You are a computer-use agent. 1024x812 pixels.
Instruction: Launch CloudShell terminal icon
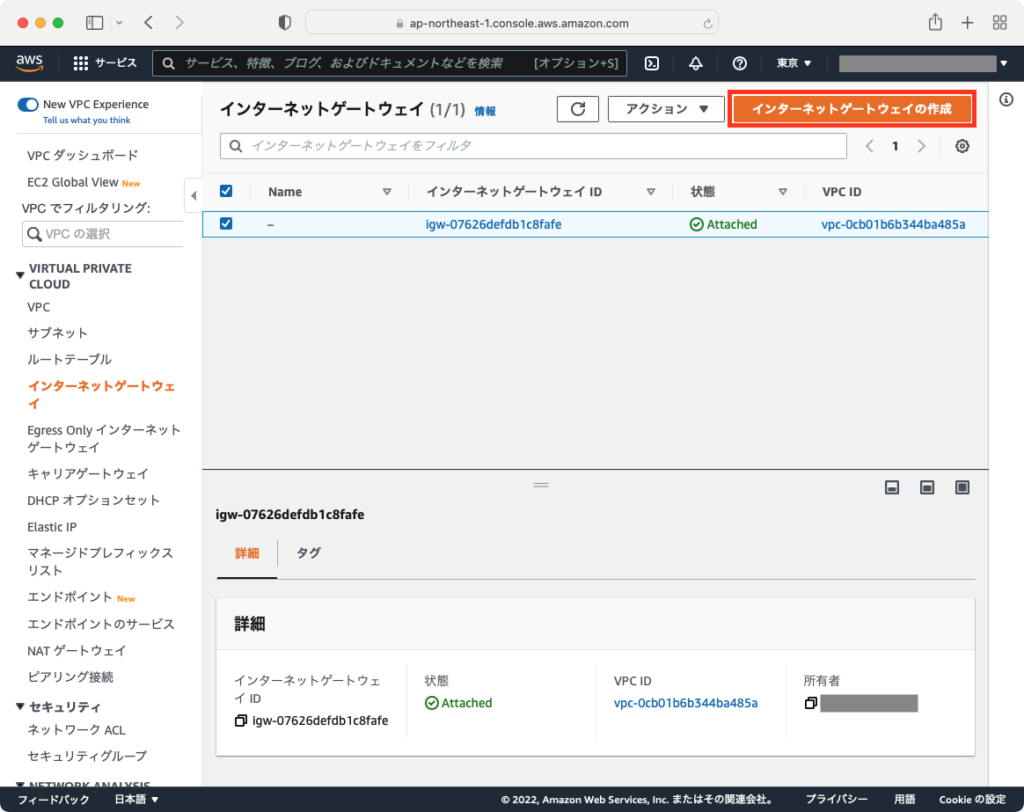[652, 63]
